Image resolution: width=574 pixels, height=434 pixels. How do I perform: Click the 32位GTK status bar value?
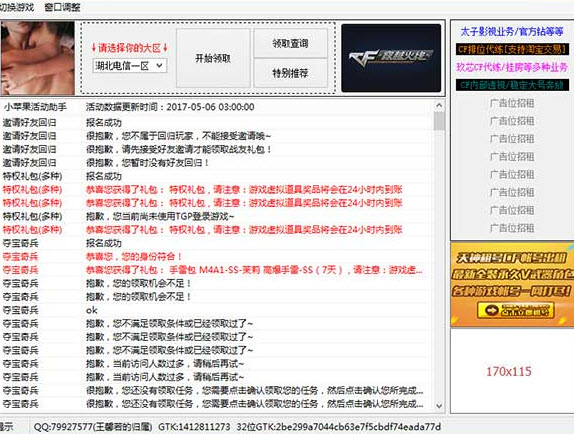click(x=339, y=427)
